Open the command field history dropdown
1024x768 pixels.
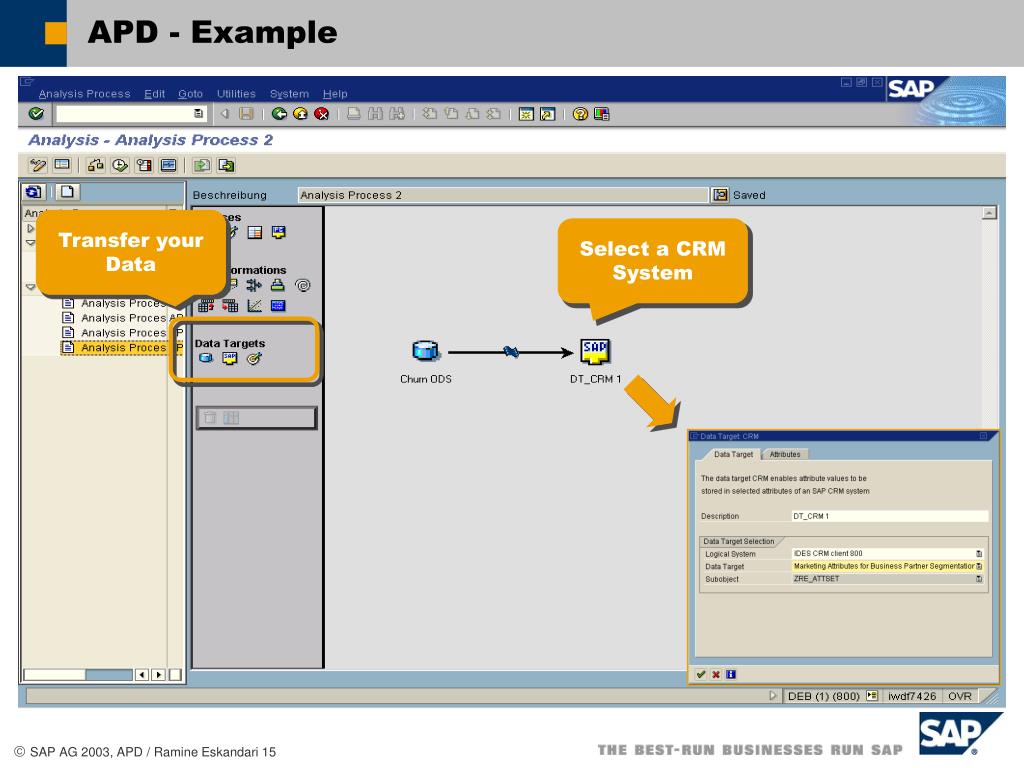pos(199,114)
